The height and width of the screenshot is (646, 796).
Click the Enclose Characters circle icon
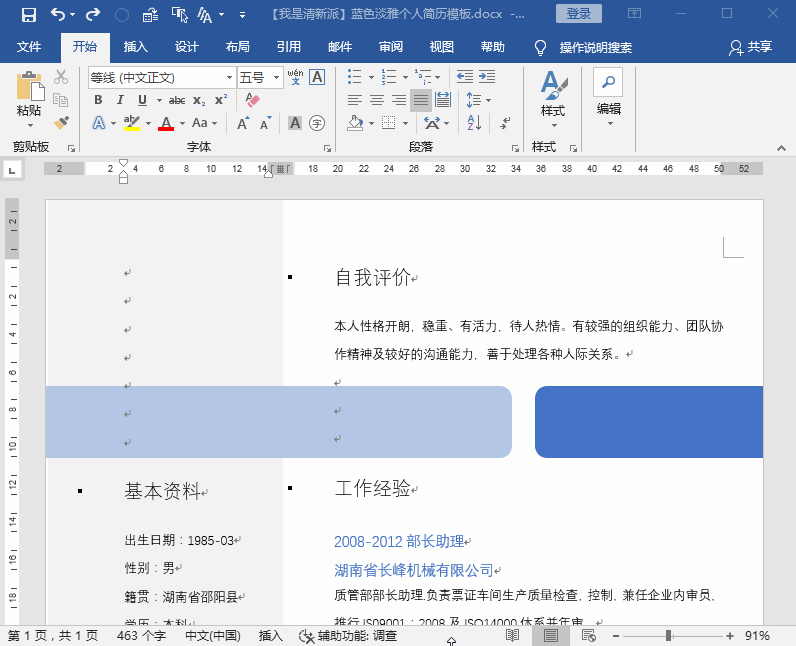tap(317, 123)
